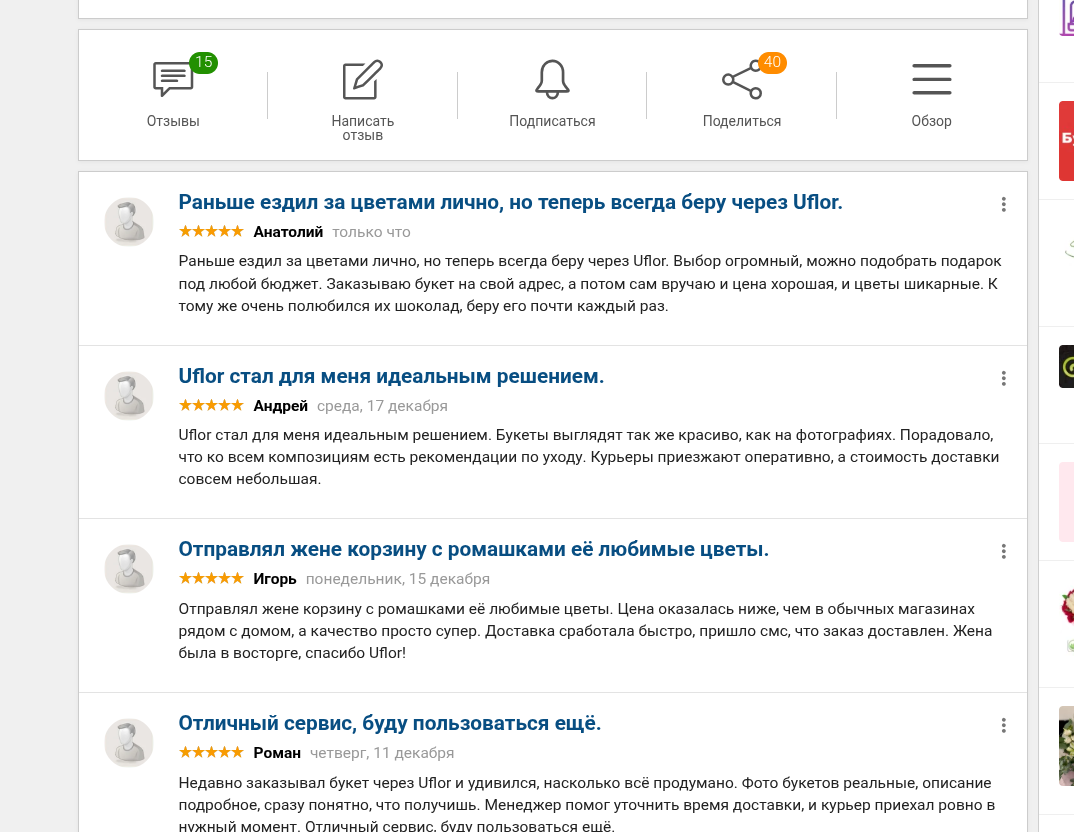Screen dimensions: 1074x832
Task: Click Анатолий's avatar picture
Action: click(x=129, y=222)
